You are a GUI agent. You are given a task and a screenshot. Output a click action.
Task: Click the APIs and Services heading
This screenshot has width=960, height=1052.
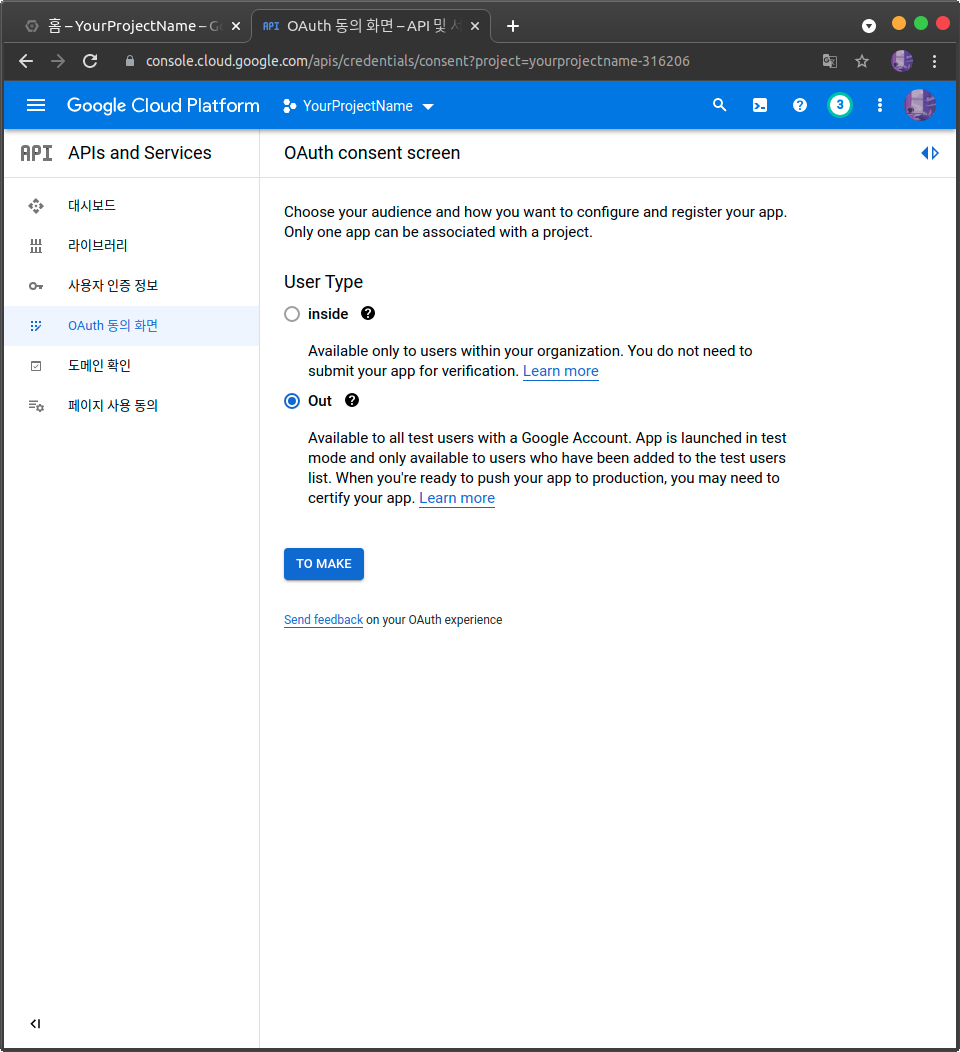click(140, 153)
